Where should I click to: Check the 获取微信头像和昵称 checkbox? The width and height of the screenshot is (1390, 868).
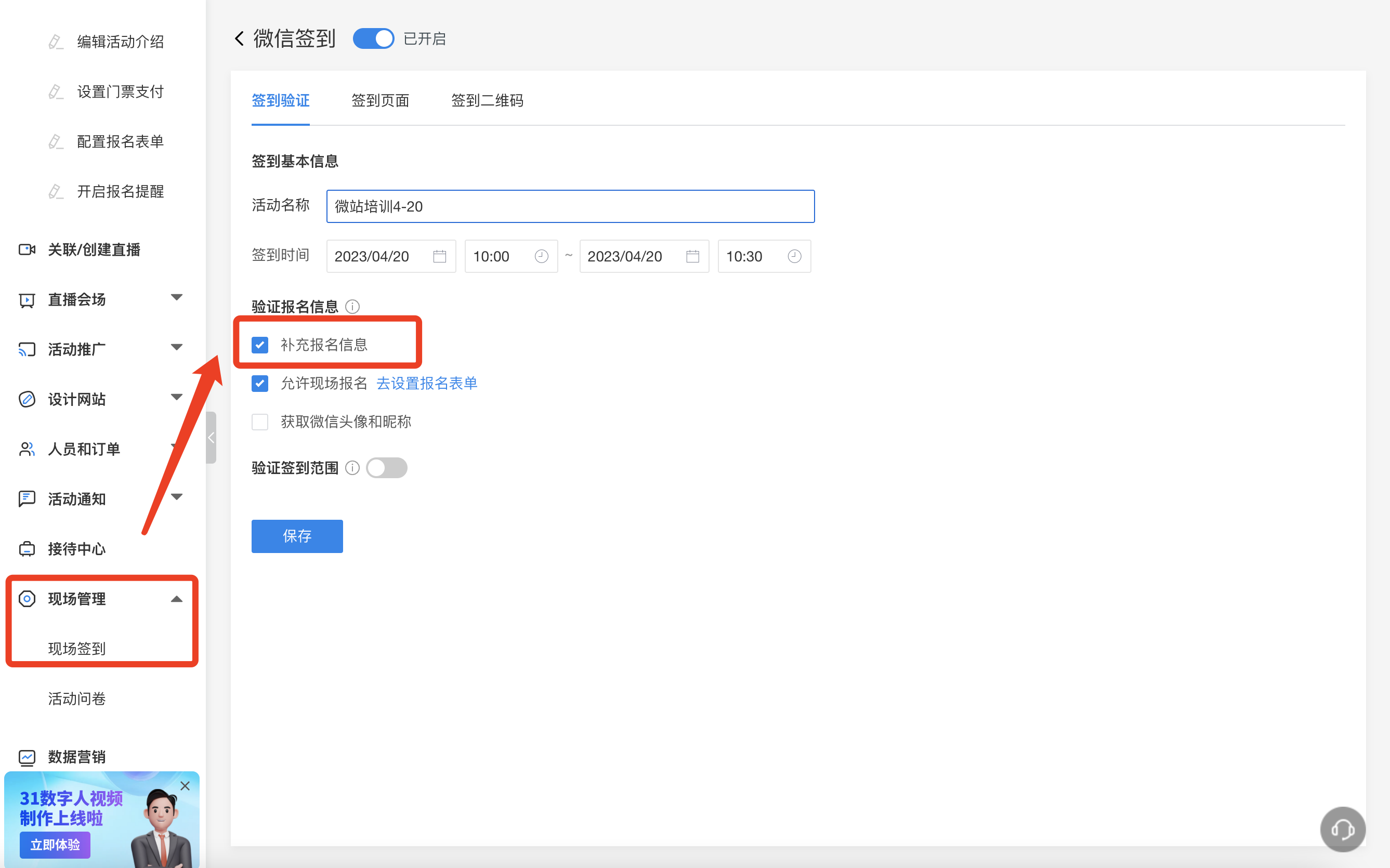[260, 422]
